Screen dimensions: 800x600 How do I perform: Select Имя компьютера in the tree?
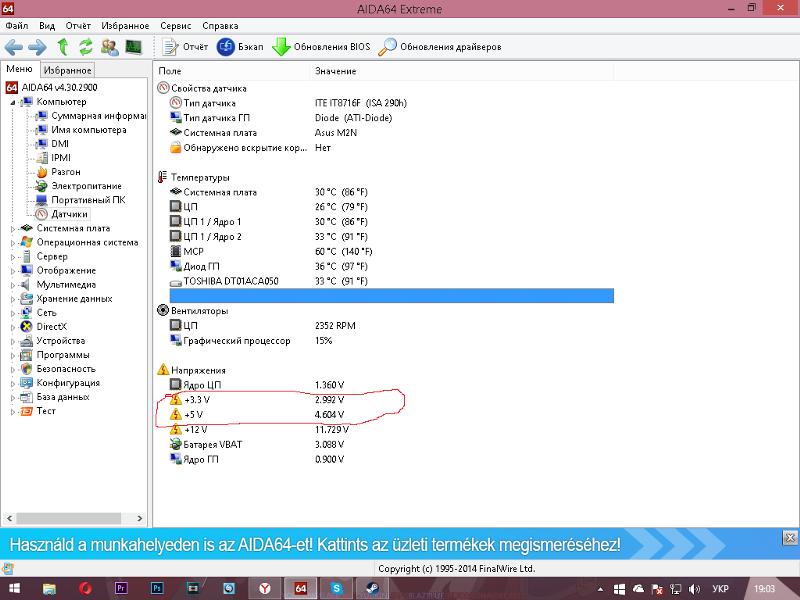pos(88,130)
